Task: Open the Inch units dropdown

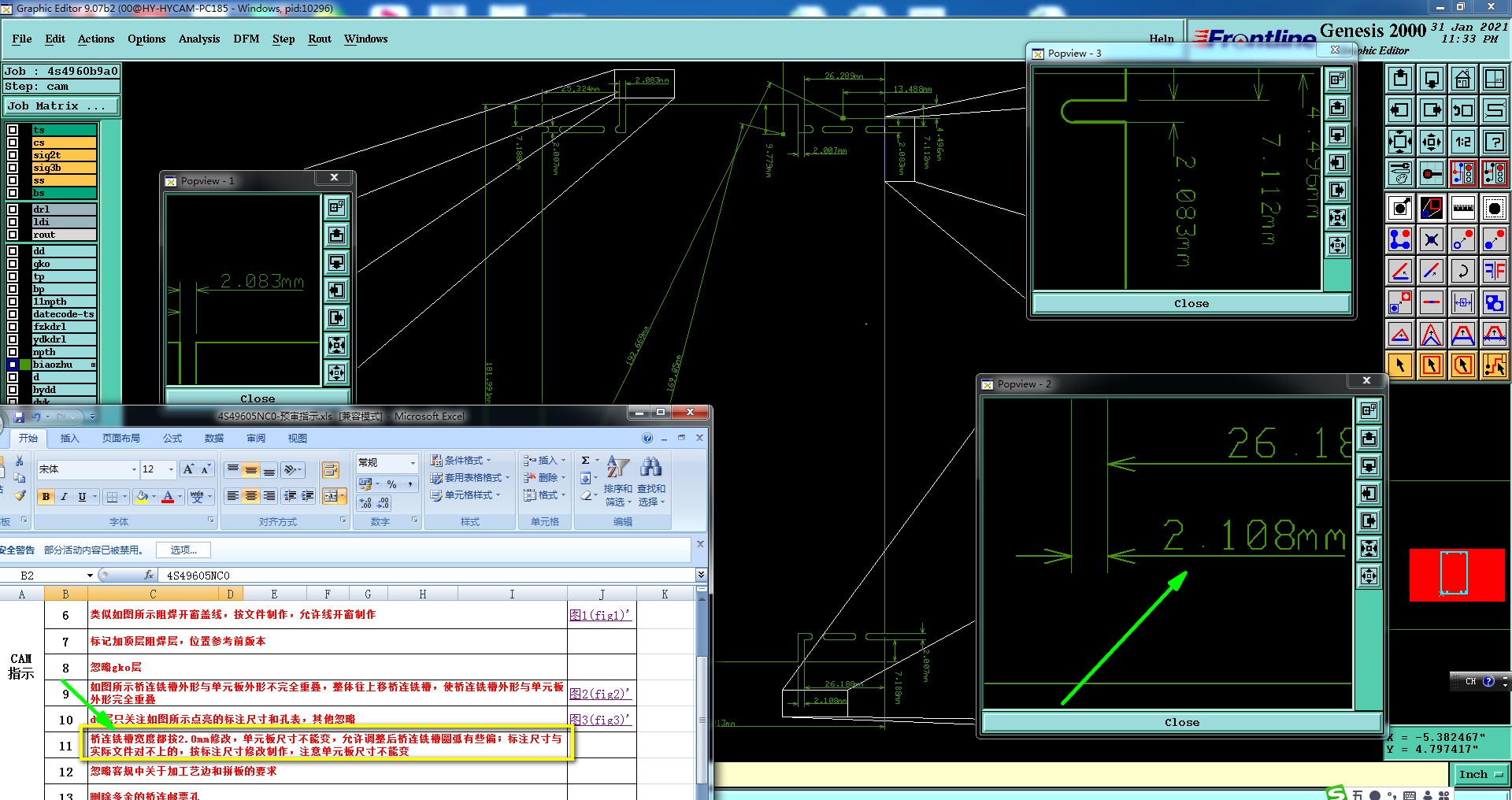Action: tap(1481, 775)
